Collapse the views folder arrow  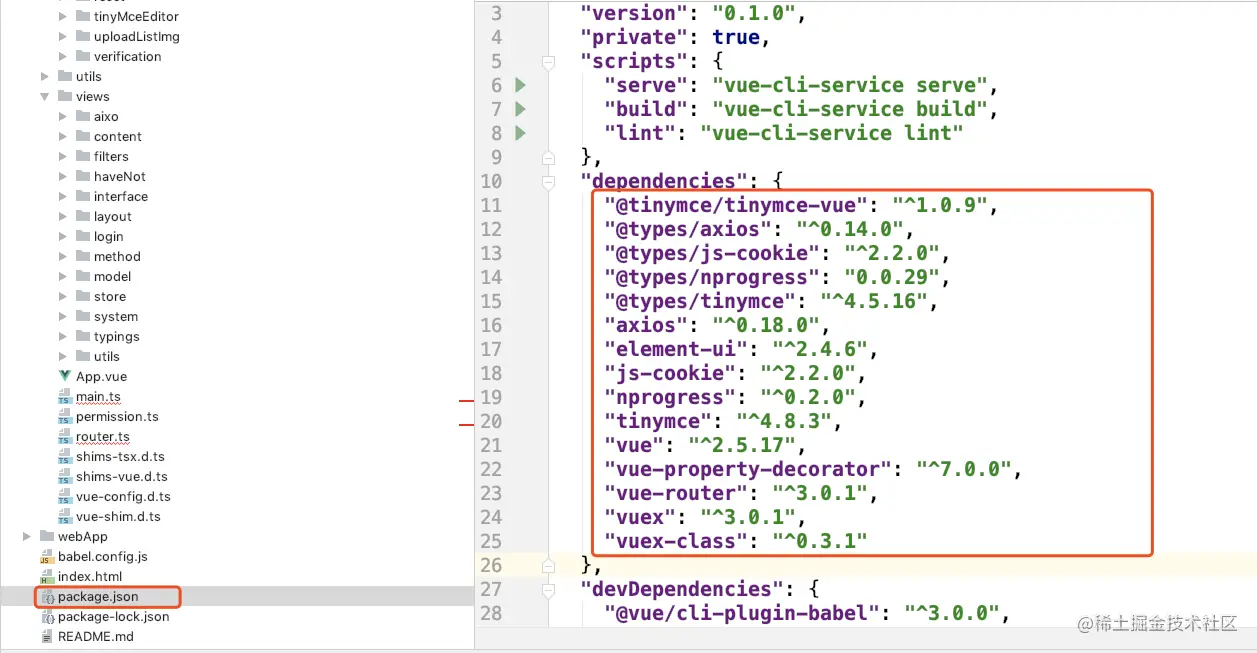click(45, 96)
